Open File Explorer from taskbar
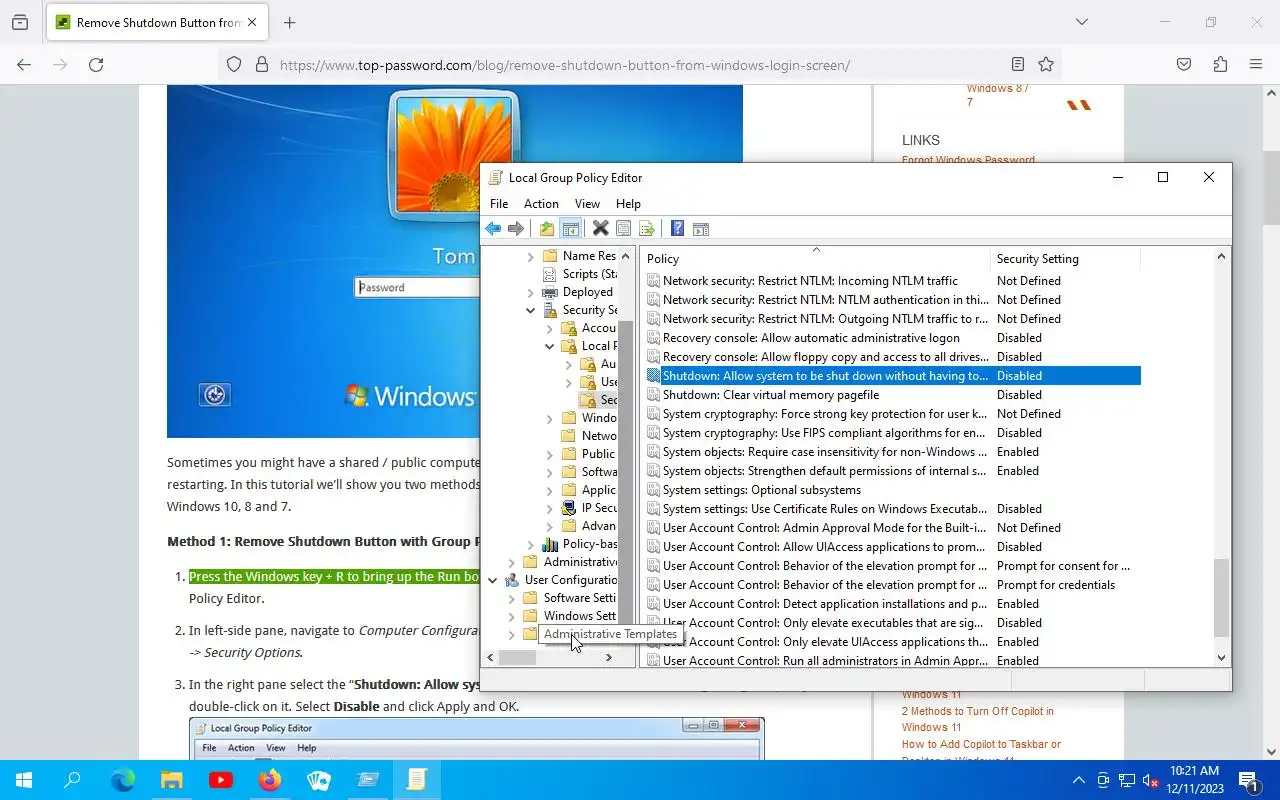1280x800 pixels. pyautogui.click(x=172, y=780)
